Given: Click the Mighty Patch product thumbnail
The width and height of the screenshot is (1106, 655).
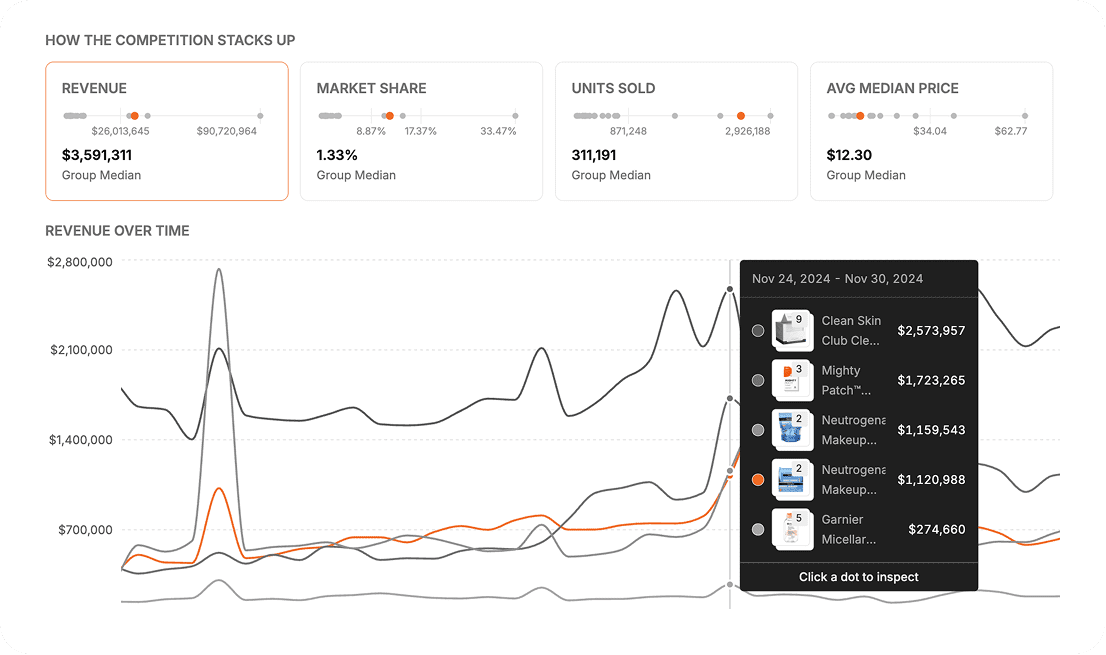Looking at the screenshot, I should point(792,380).
